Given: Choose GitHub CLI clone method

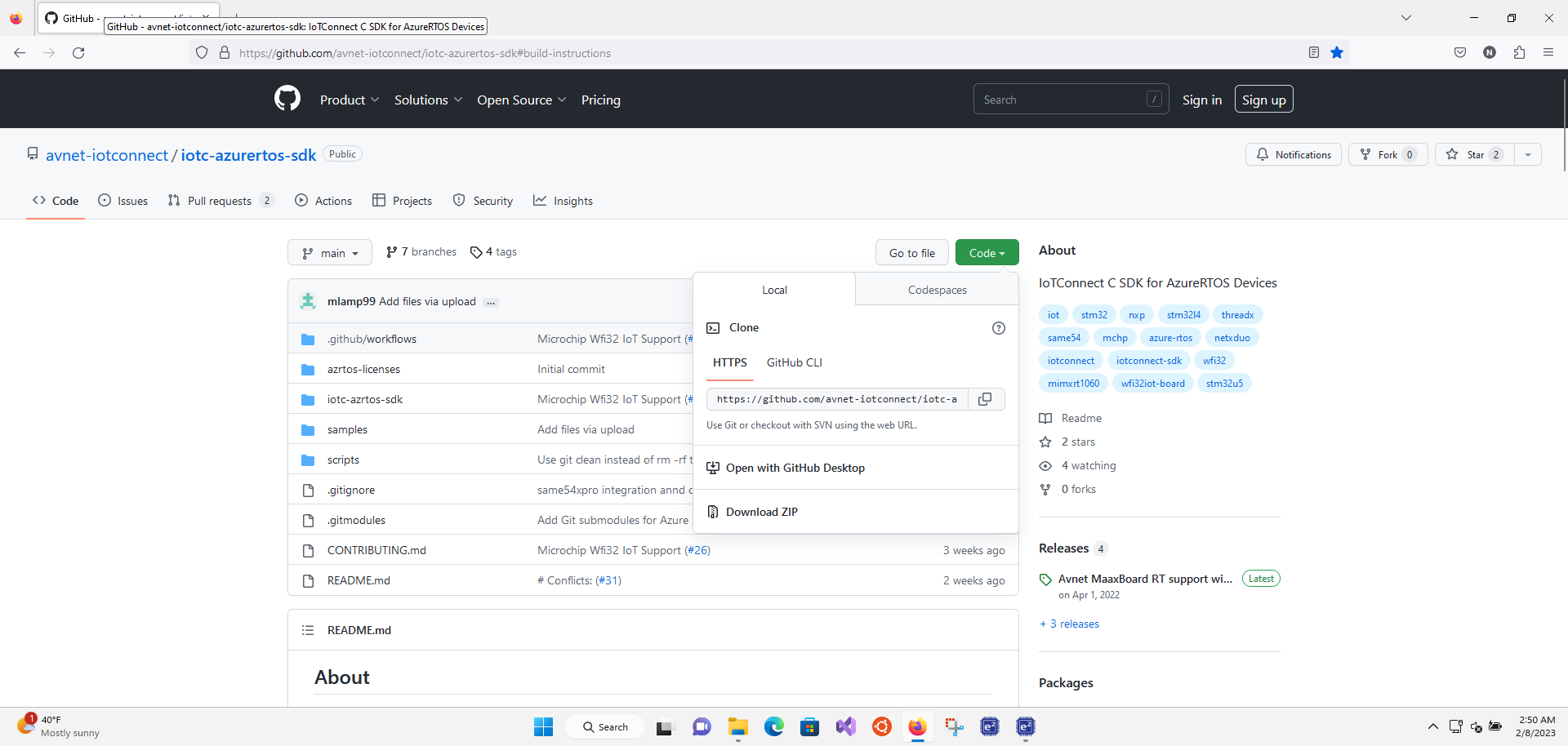Looking at the screenshot, I should click(x=794, y=362).
